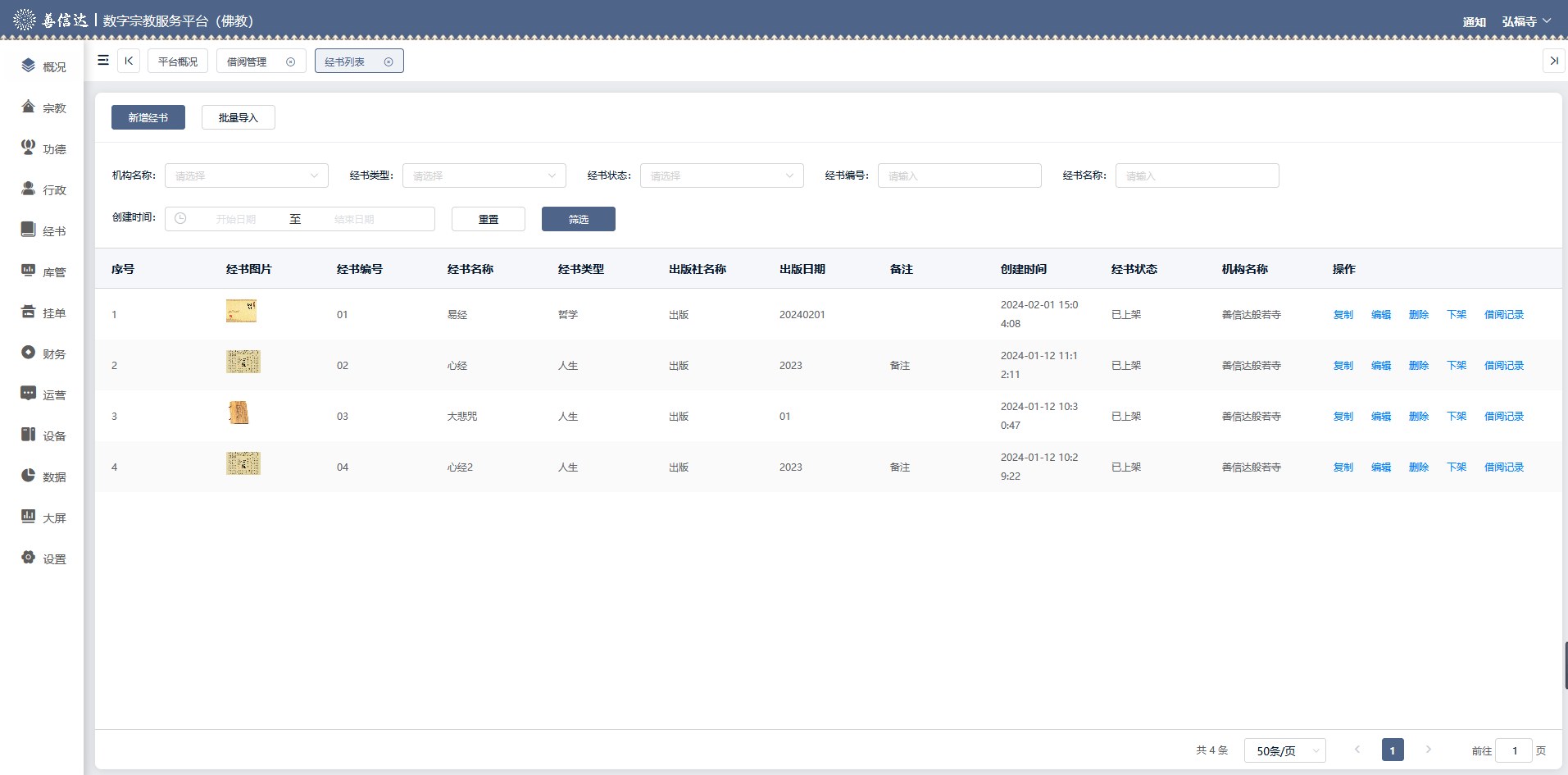Viewport: 1568px width, 775px height.
Task: Open the 大屏 sidebar item
Action: point(43,517)
